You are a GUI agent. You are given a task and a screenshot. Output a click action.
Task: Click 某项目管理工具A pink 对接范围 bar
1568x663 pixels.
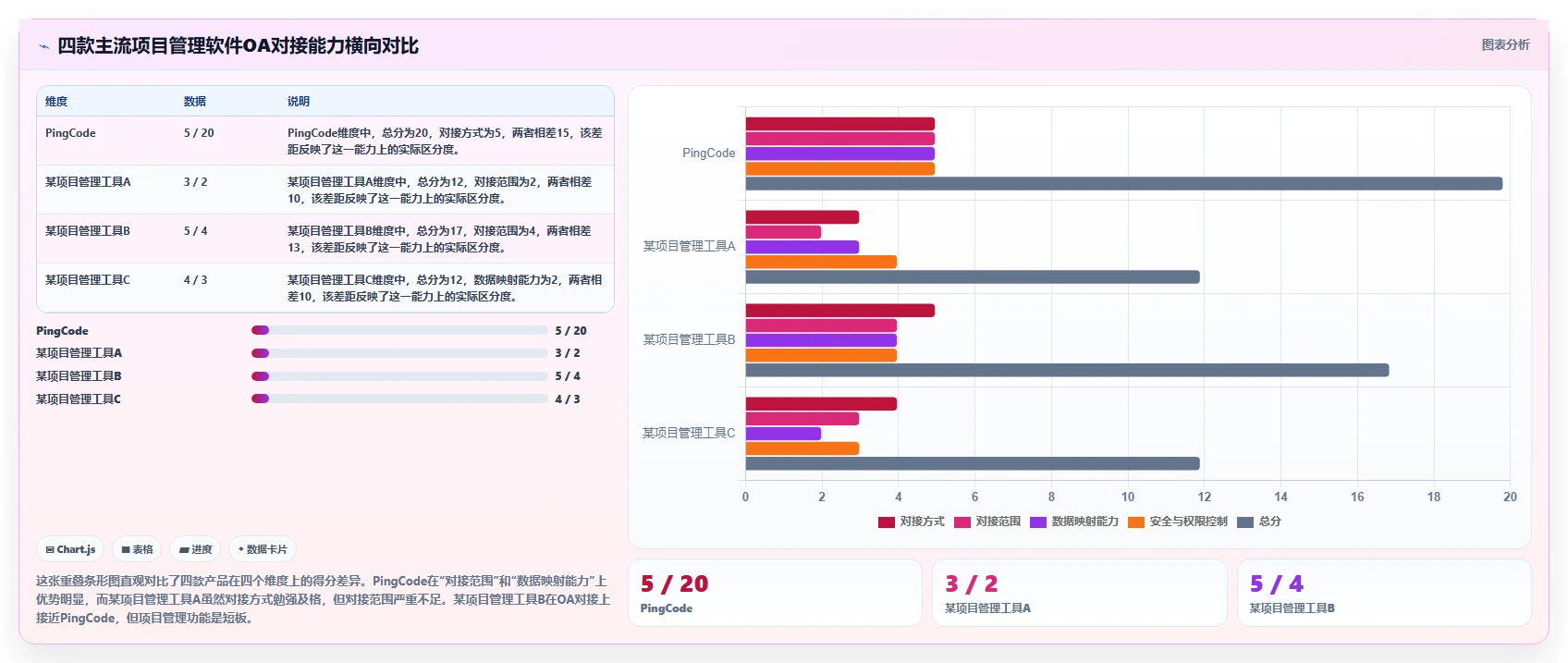click(x=783, y=232)
